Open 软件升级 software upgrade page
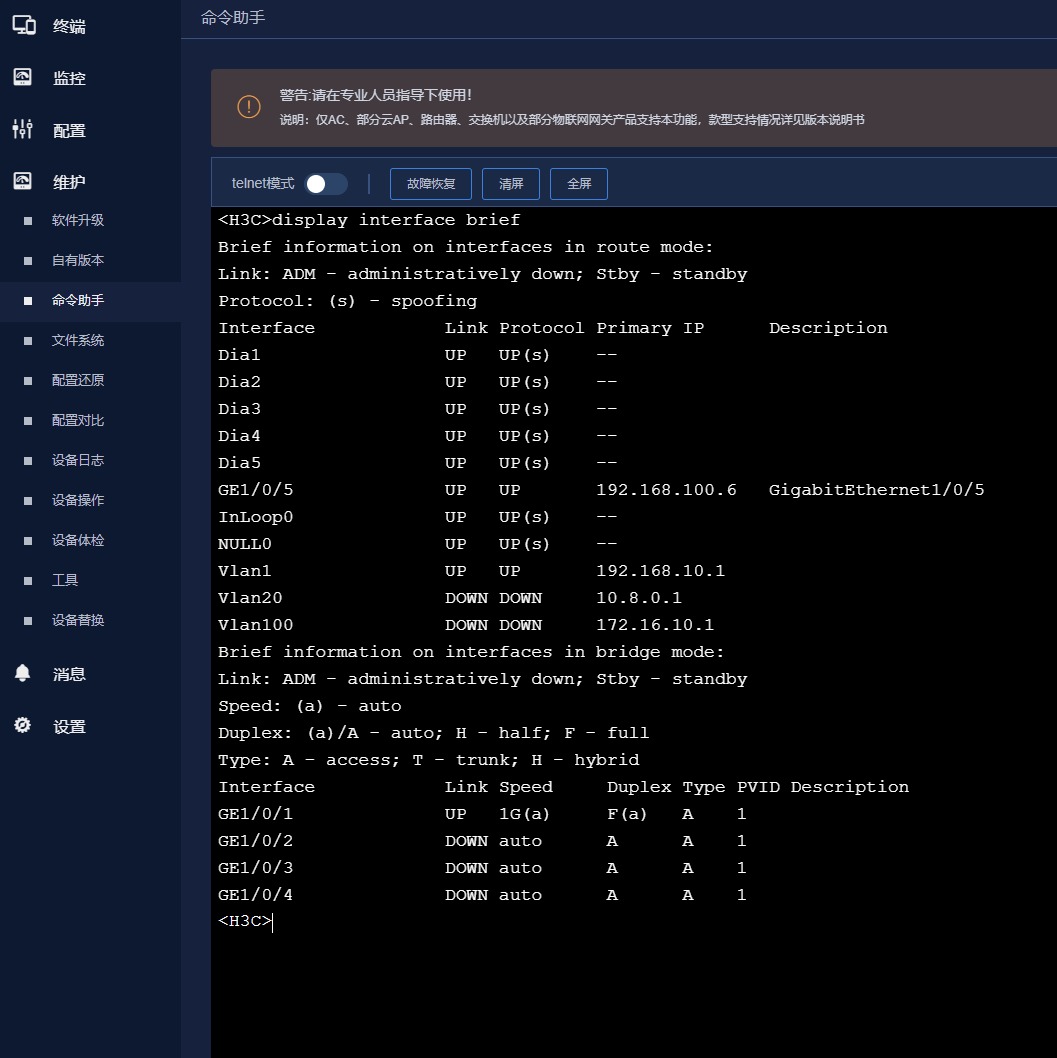The height and width of the screenshot is (1058, 1057). [x=78, y=220]
